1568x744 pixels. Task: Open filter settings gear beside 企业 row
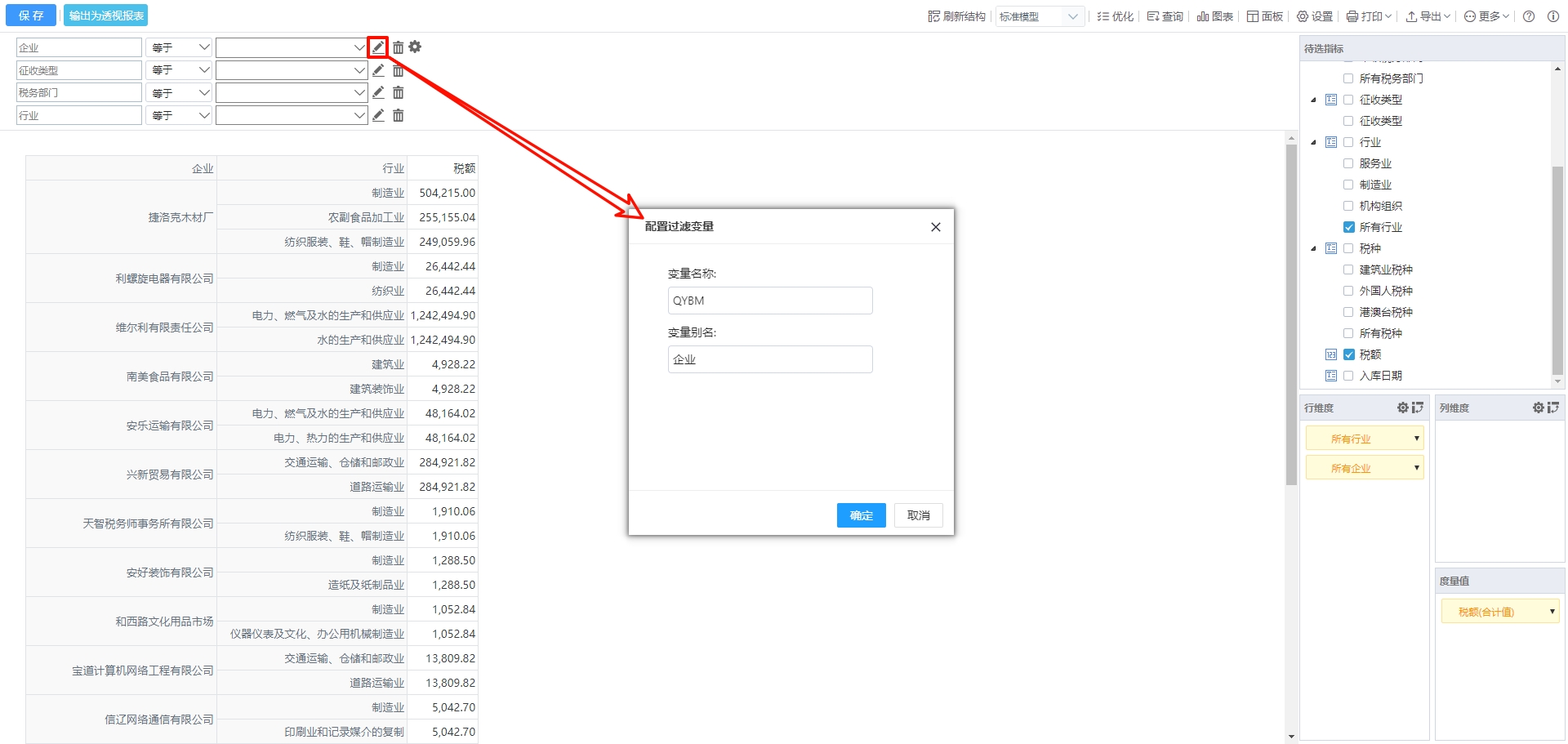click(x=415, y=47)
